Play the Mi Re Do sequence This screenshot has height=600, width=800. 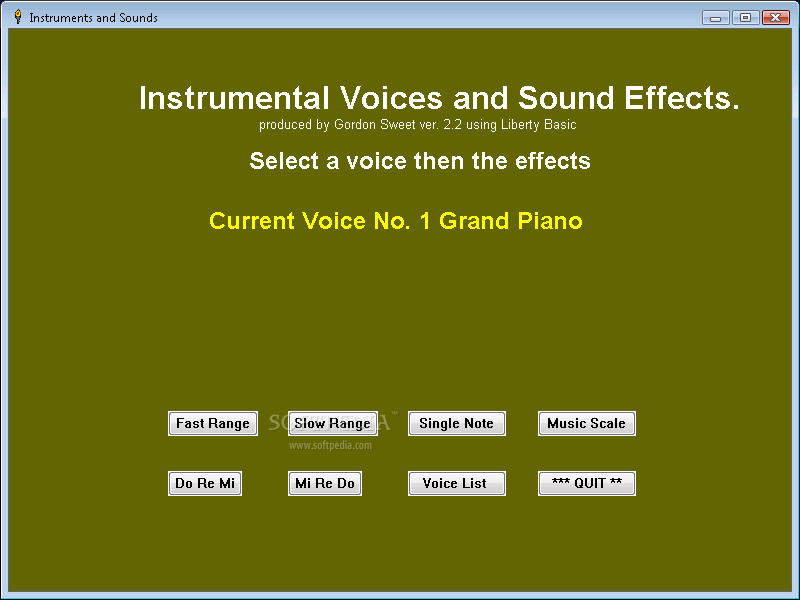[x=325, y=483]
